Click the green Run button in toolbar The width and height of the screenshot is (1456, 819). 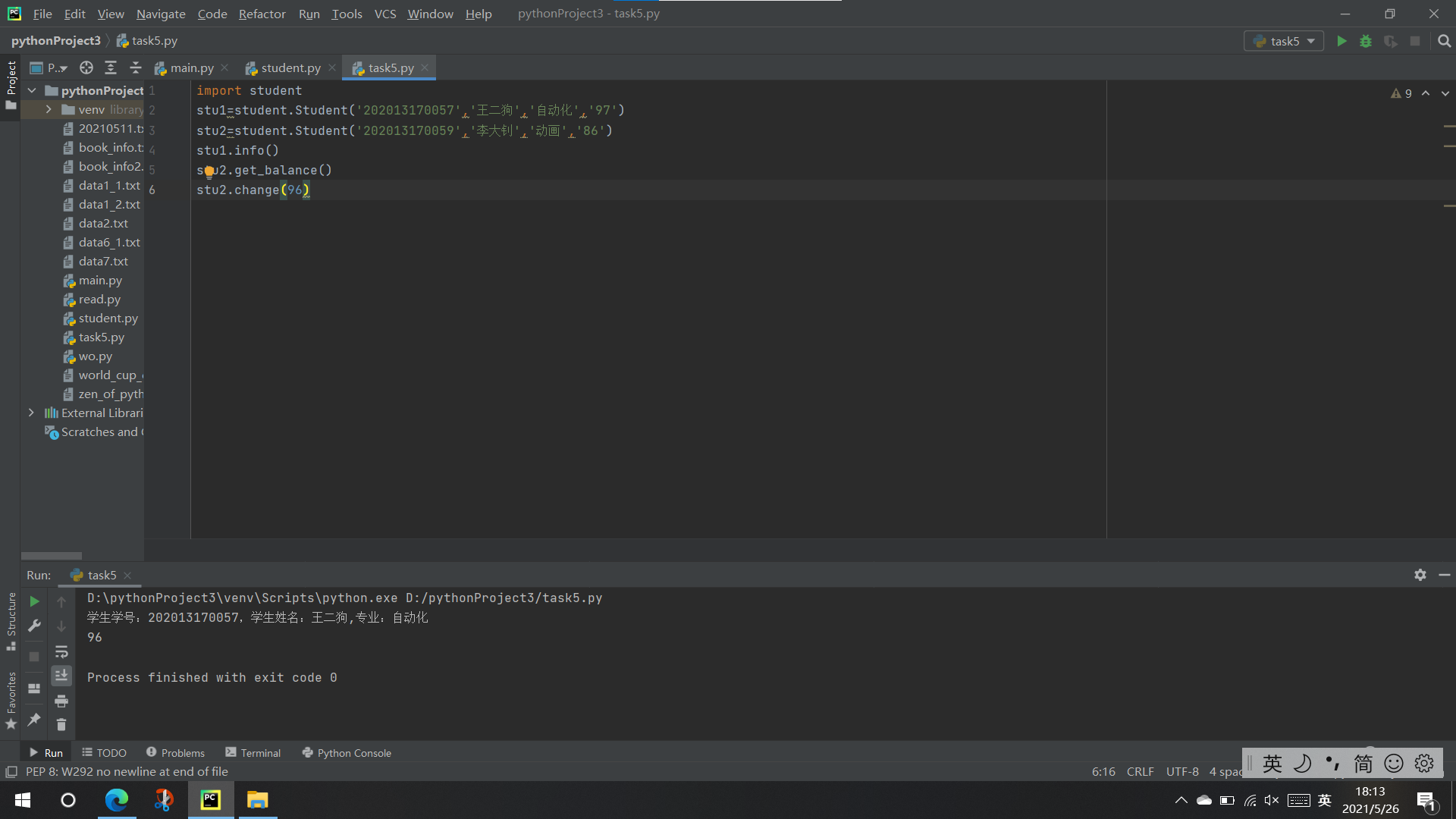1341,41
